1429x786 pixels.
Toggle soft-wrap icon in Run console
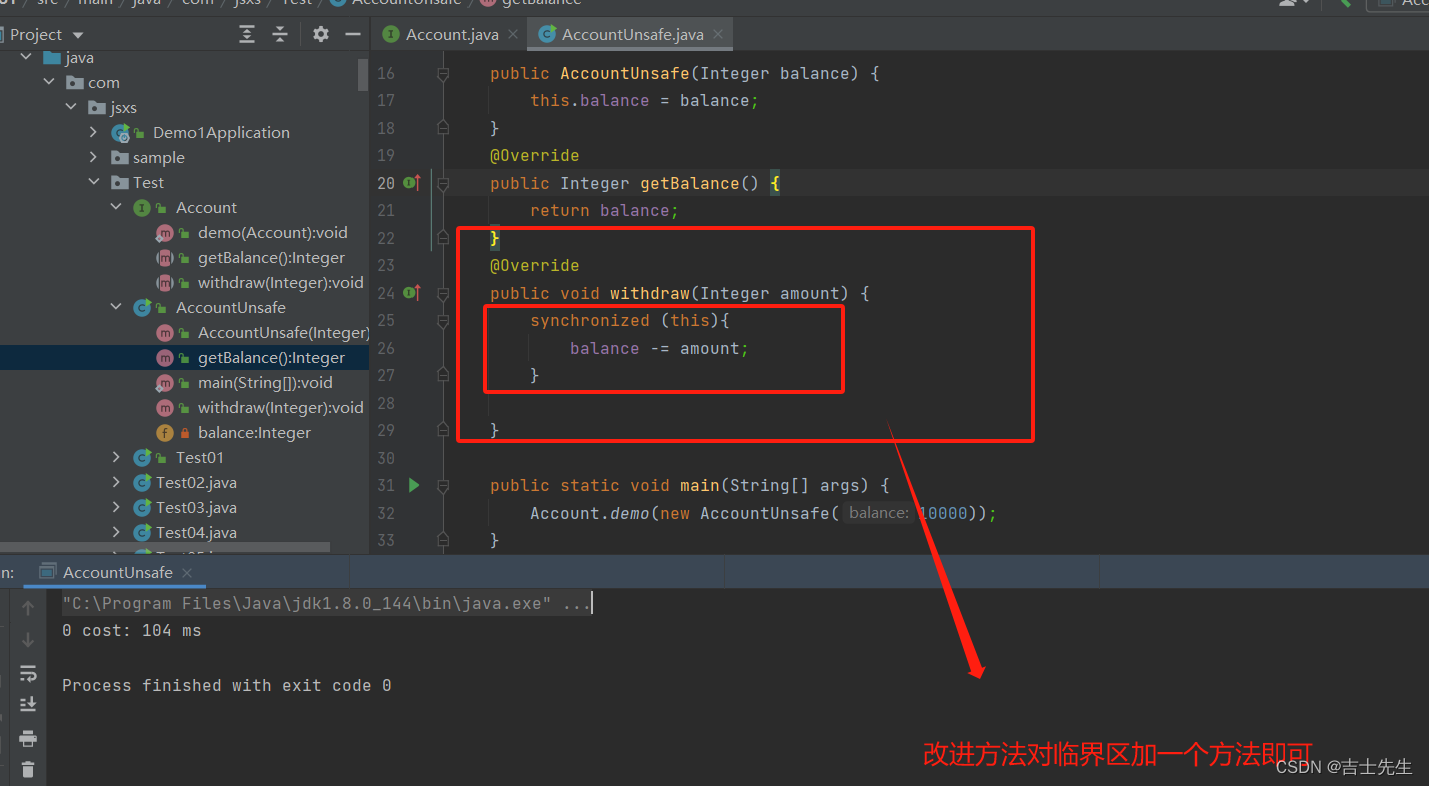28,673
